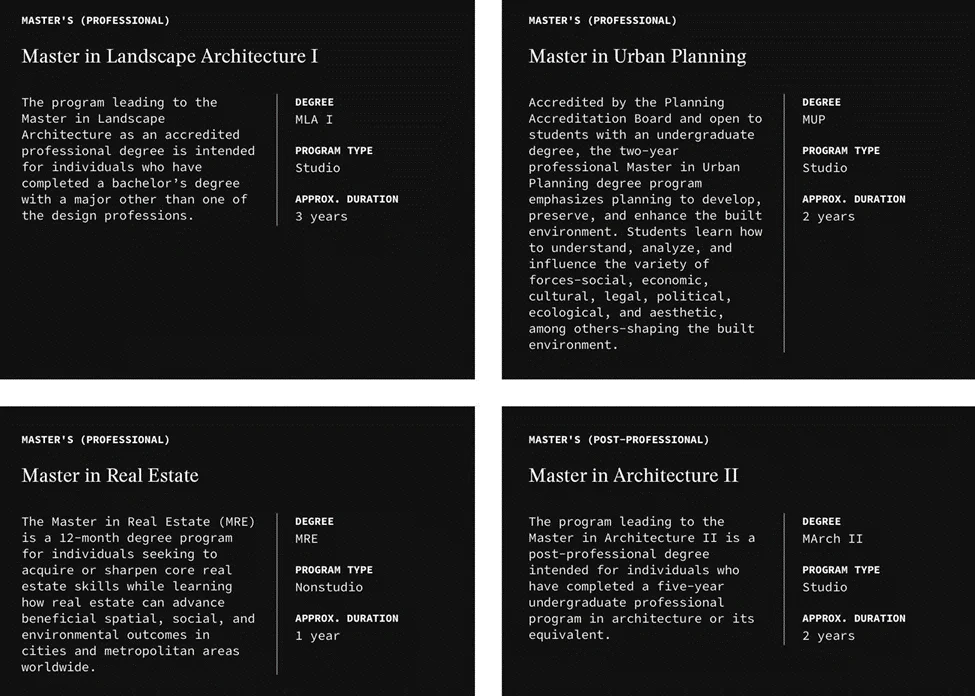This screenshot has height=696, width=975.
Task: Click Real Estate program description paragraph
Action: pos(138,594)
